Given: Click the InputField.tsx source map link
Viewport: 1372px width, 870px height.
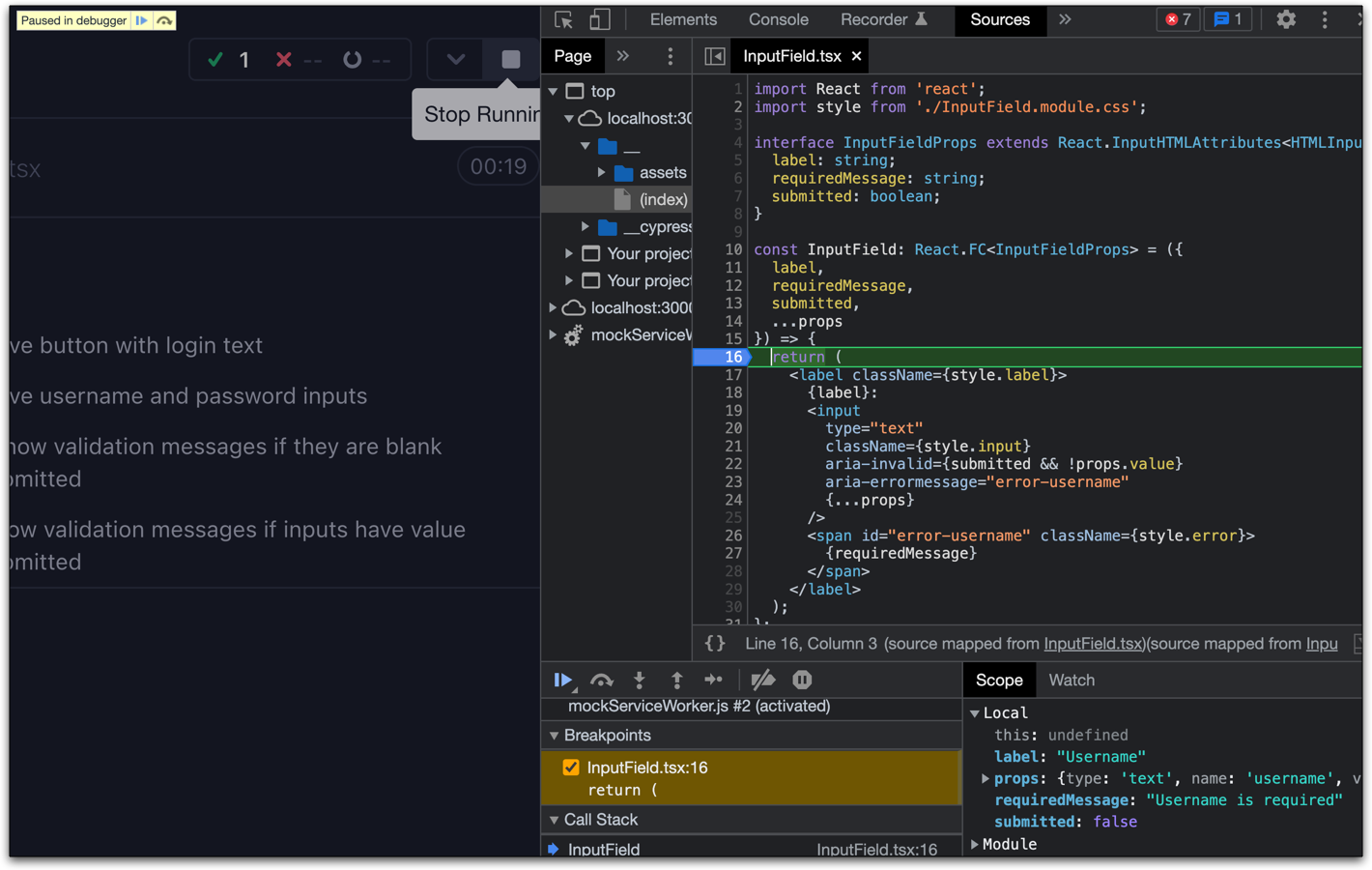Looking at the screenshot, I should coord(1093,644).
